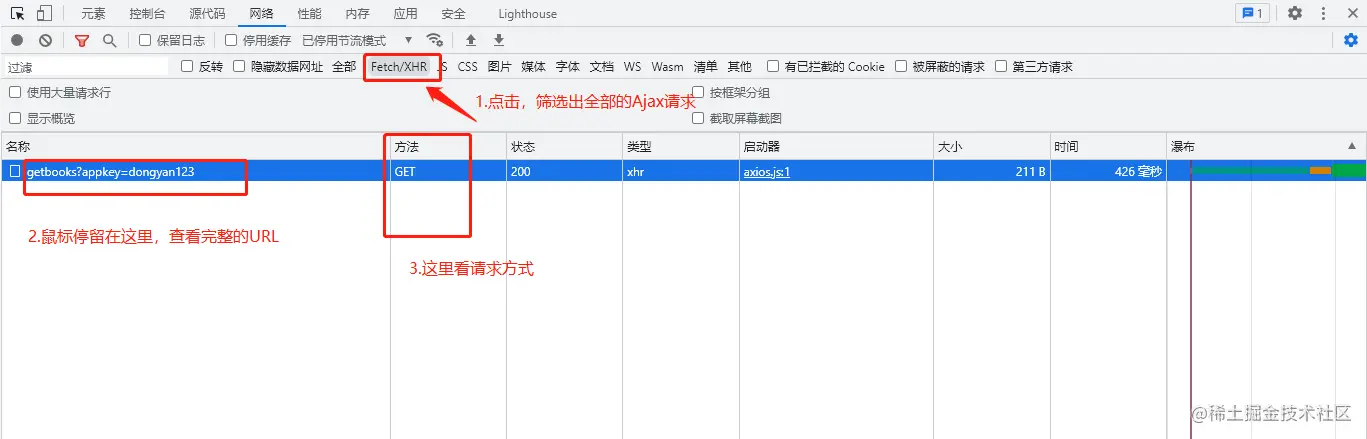Import HAR file upload arrow
The image size is (1367, 439).
tap(471, 40)
